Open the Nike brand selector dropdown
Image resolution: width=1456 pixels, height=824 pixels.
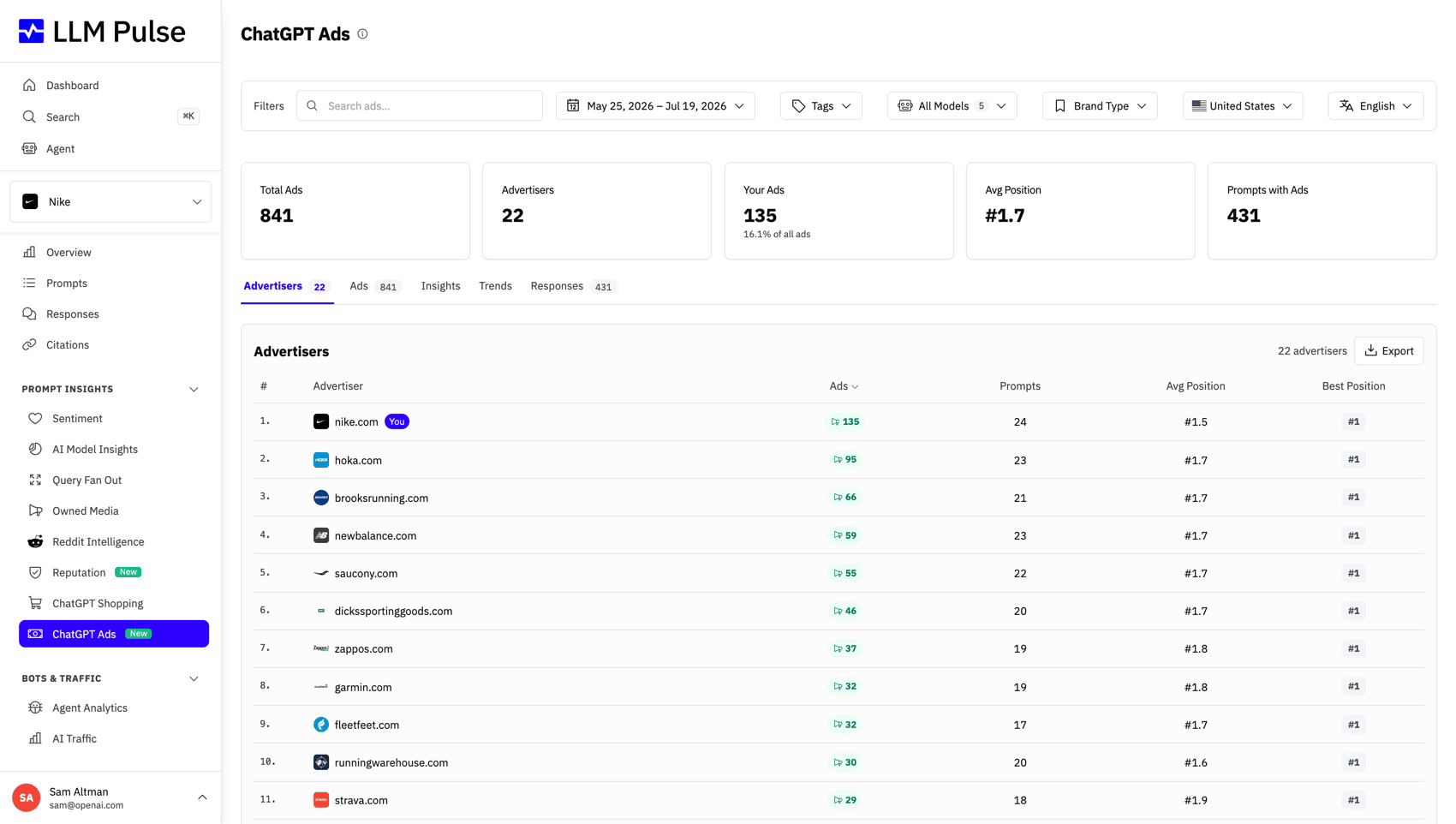point(110,202)
